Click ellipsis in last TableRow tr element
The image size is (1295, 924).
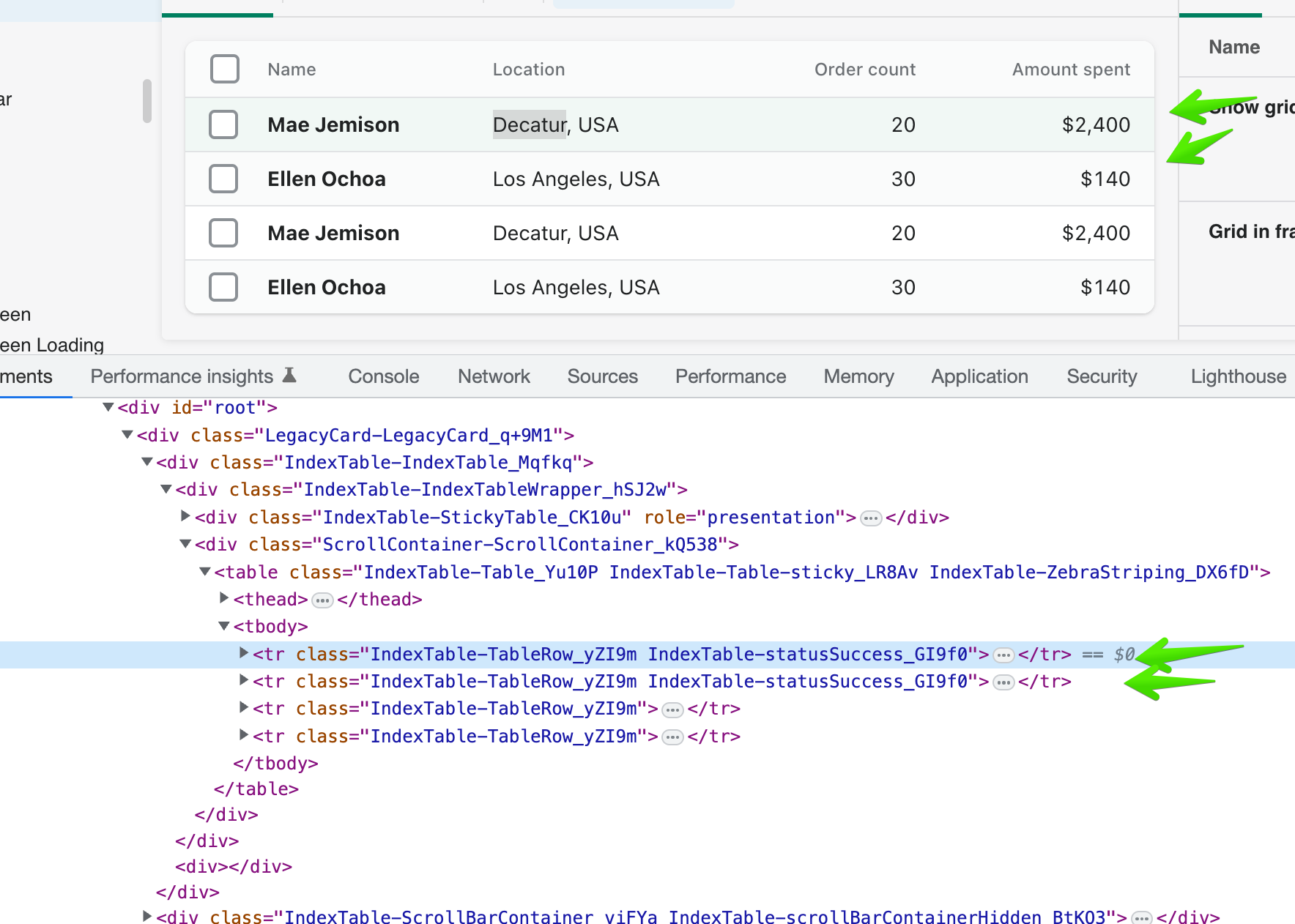tap(672, 737)
